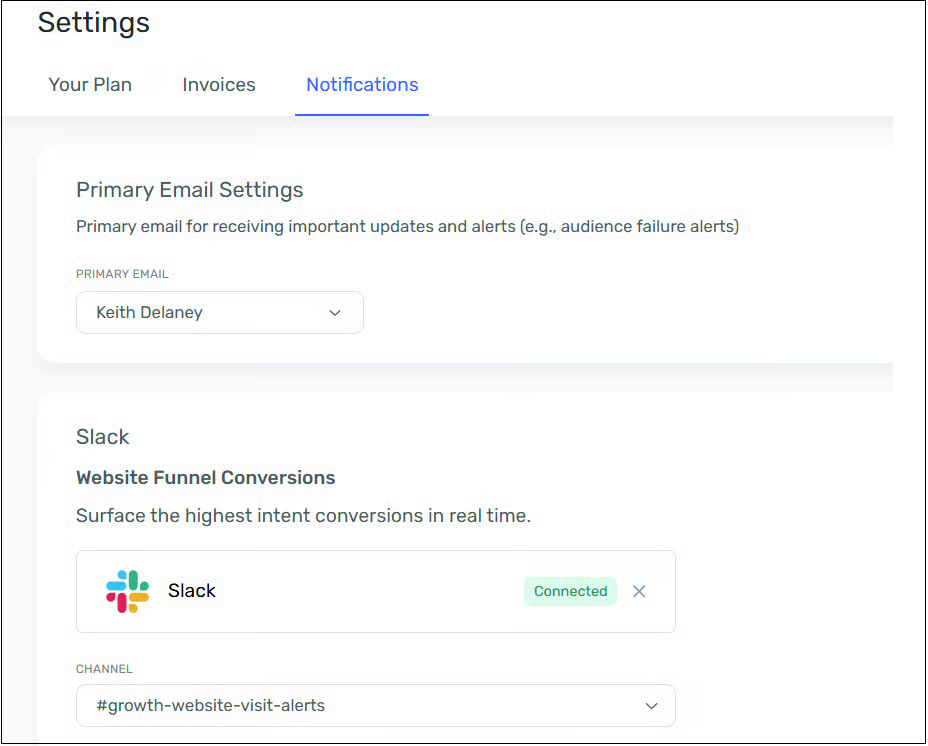
Task: Open the #growth-website-visit-alerts channel dropdown
Action: point(375,706)
